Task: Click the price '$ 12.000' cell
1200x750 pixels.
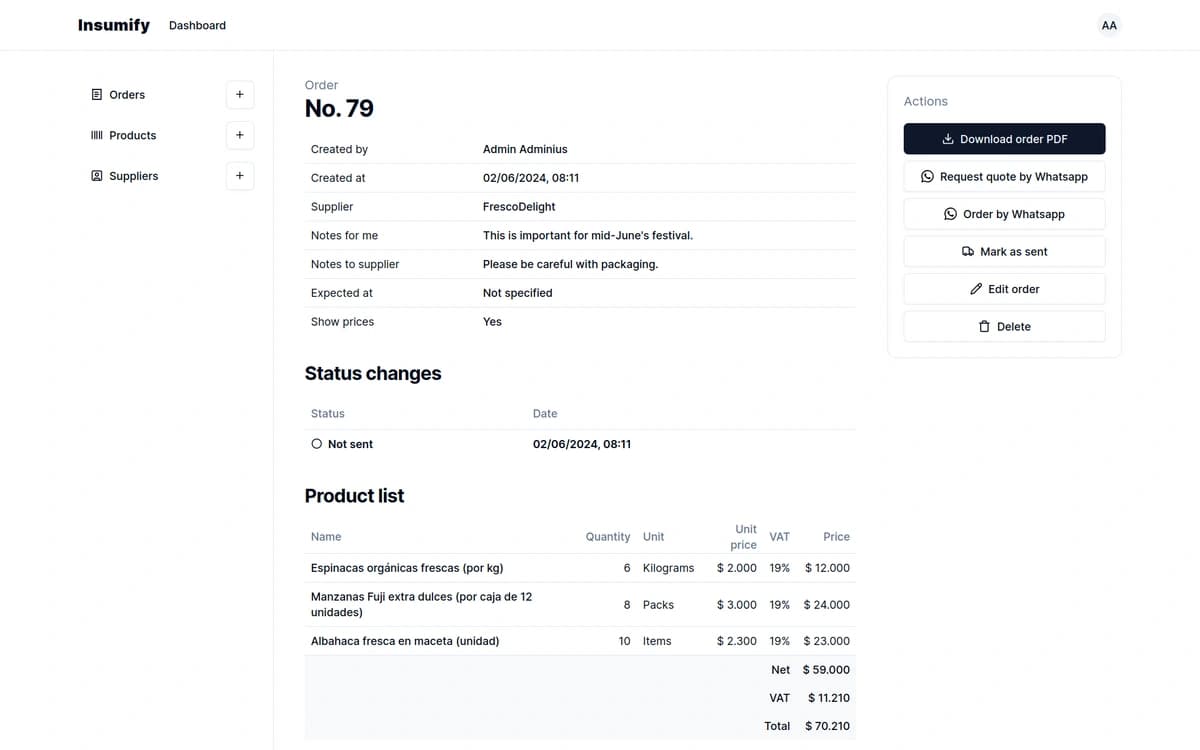Action: click(827, 568)
